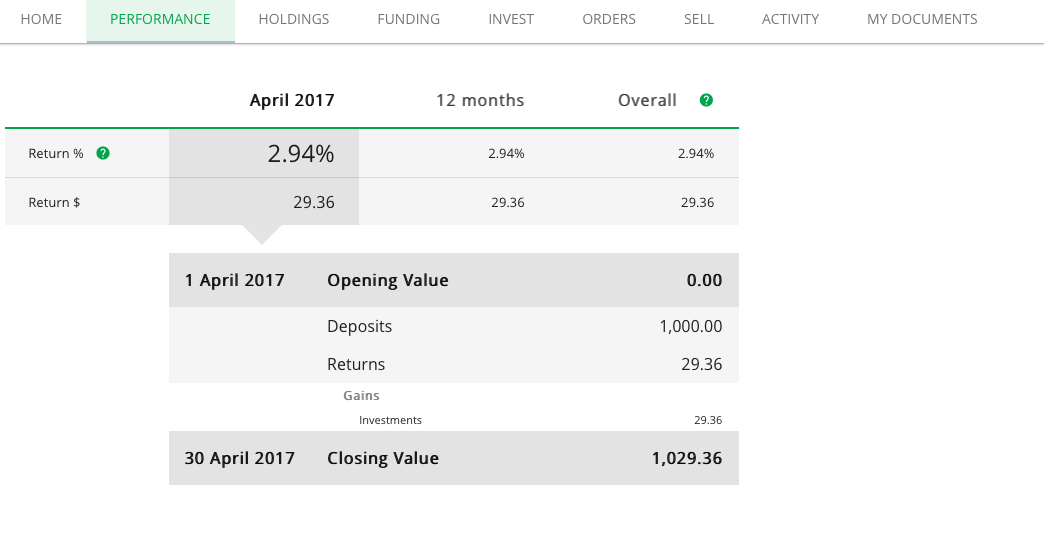Switch to the 12 months period

tap(480, 100)
